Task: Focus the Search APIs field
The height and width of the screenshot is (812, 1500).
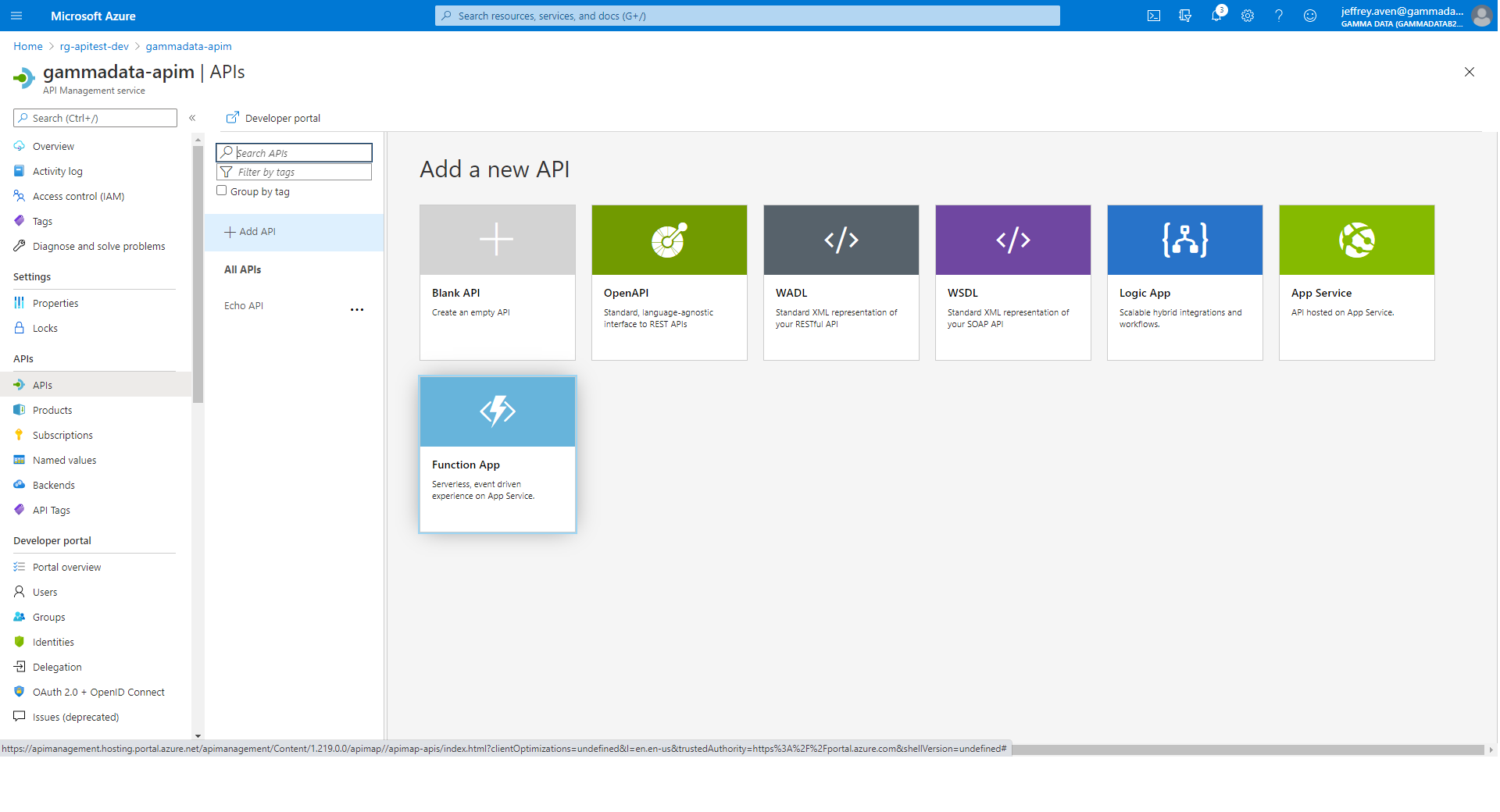Action: [295, 152]
